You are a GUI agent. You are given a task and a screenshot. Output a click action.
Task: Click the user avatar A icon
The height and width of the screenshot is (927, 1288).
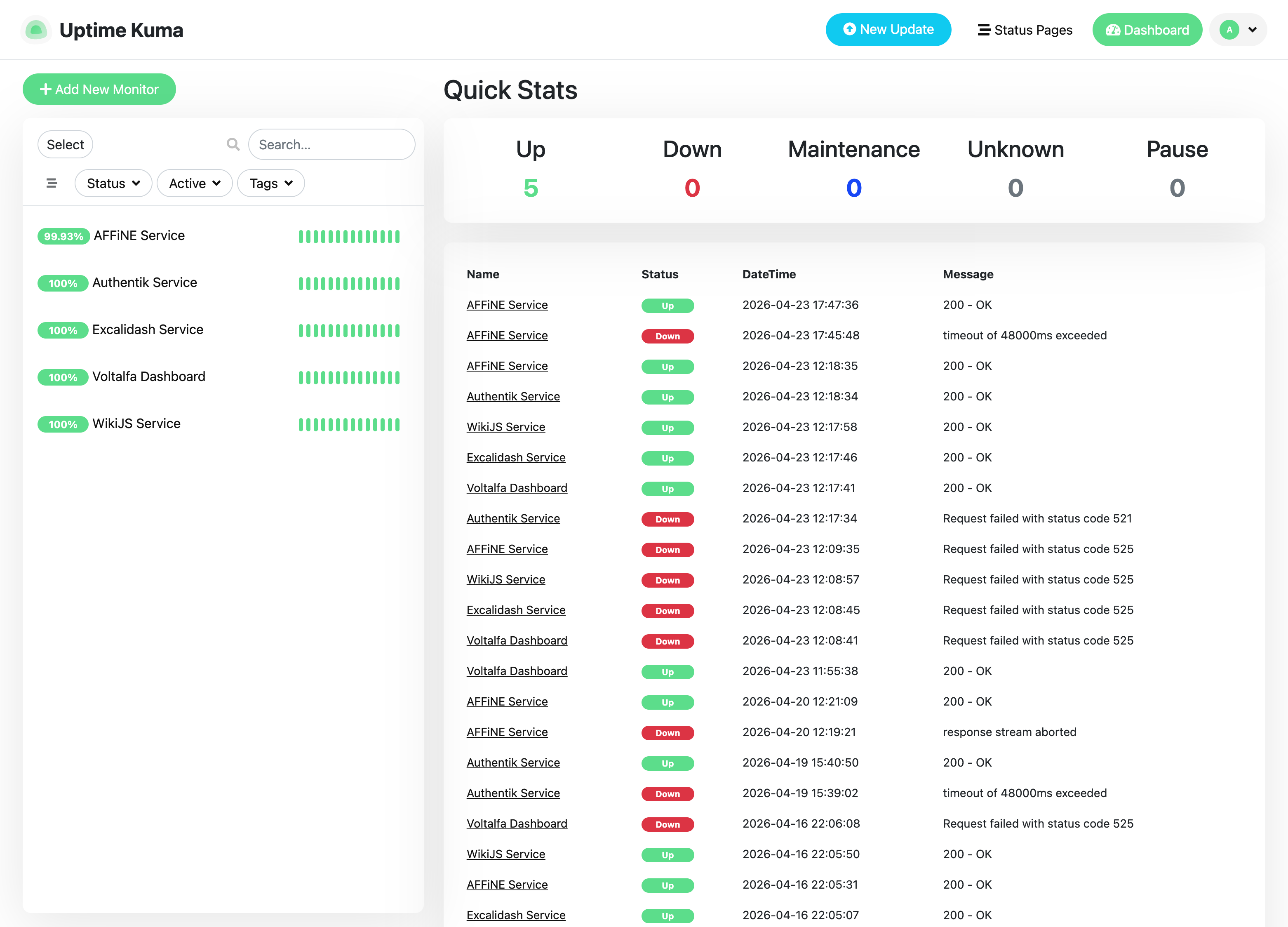click(x=1229, y=30)
